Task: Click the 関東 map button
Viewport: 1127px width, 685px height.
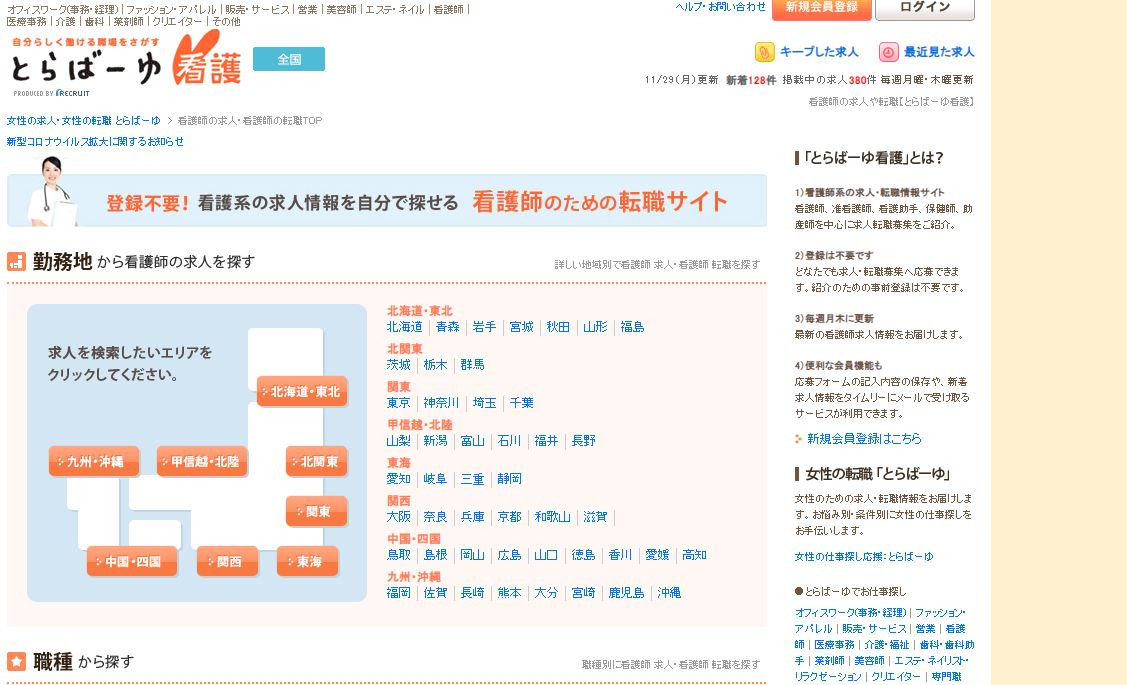Action: (316, 512)
